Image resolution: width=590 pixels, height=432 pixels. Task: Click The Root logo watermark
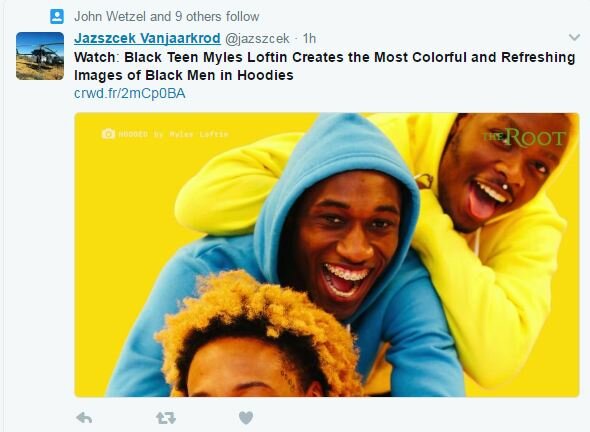[524, 137]
